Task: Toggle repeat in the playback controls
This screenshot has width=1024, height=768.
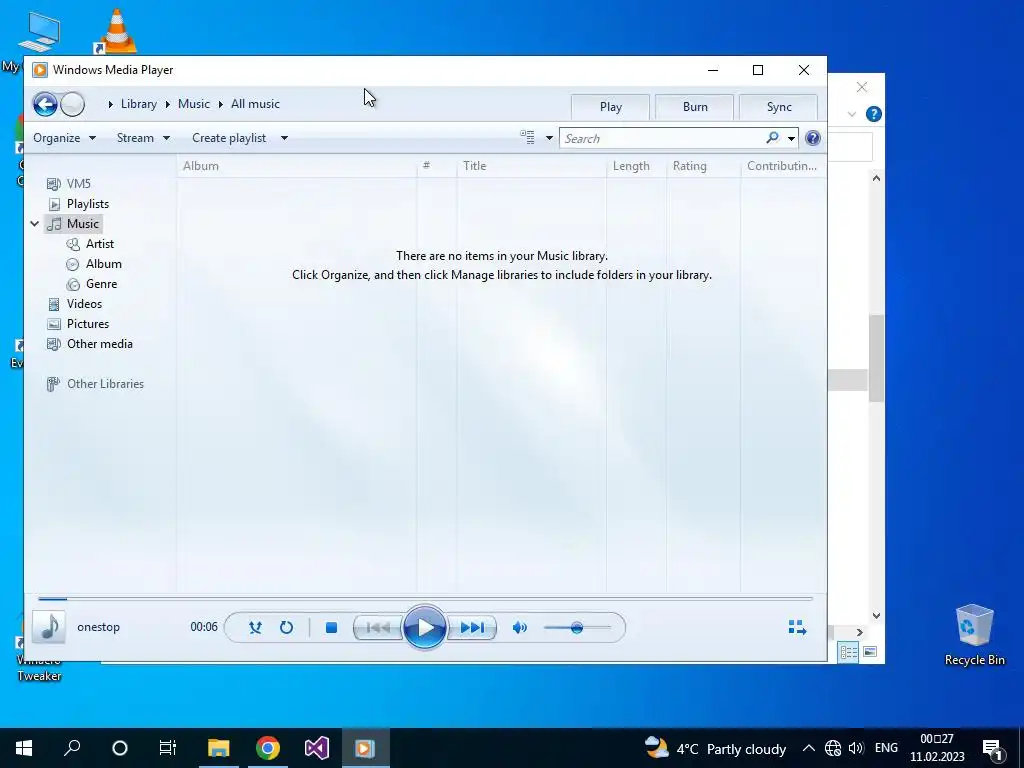Action: click(x=286, y=628)
